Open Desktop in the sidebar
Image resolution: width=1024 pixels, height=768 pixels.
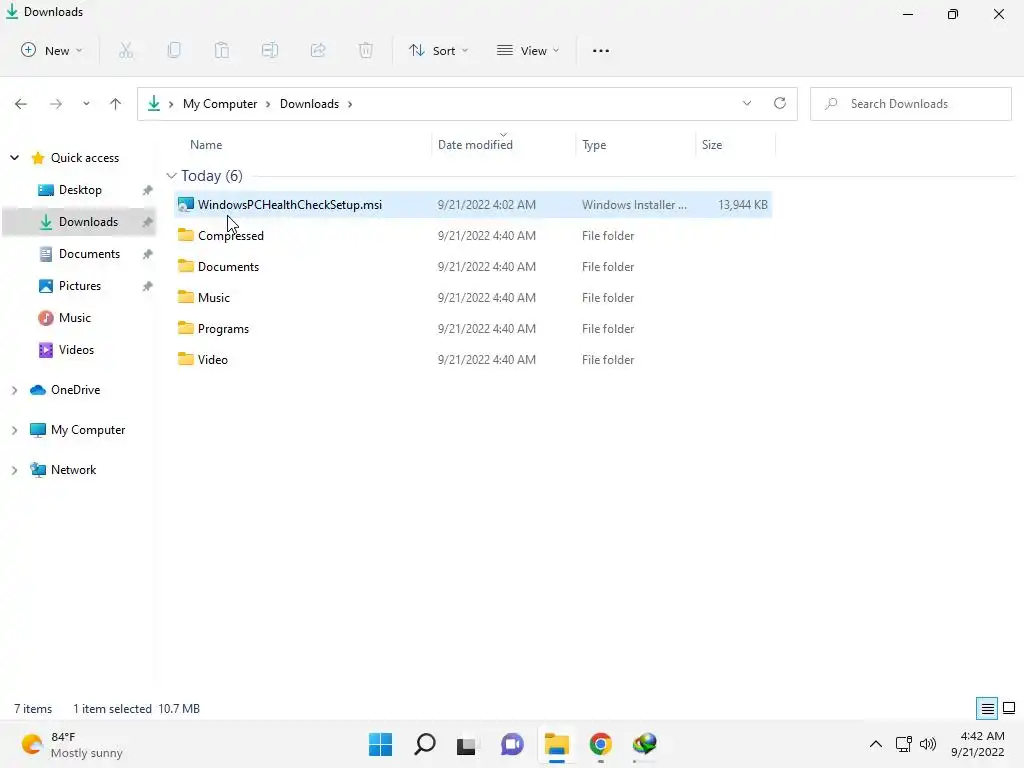pos(80,190)
